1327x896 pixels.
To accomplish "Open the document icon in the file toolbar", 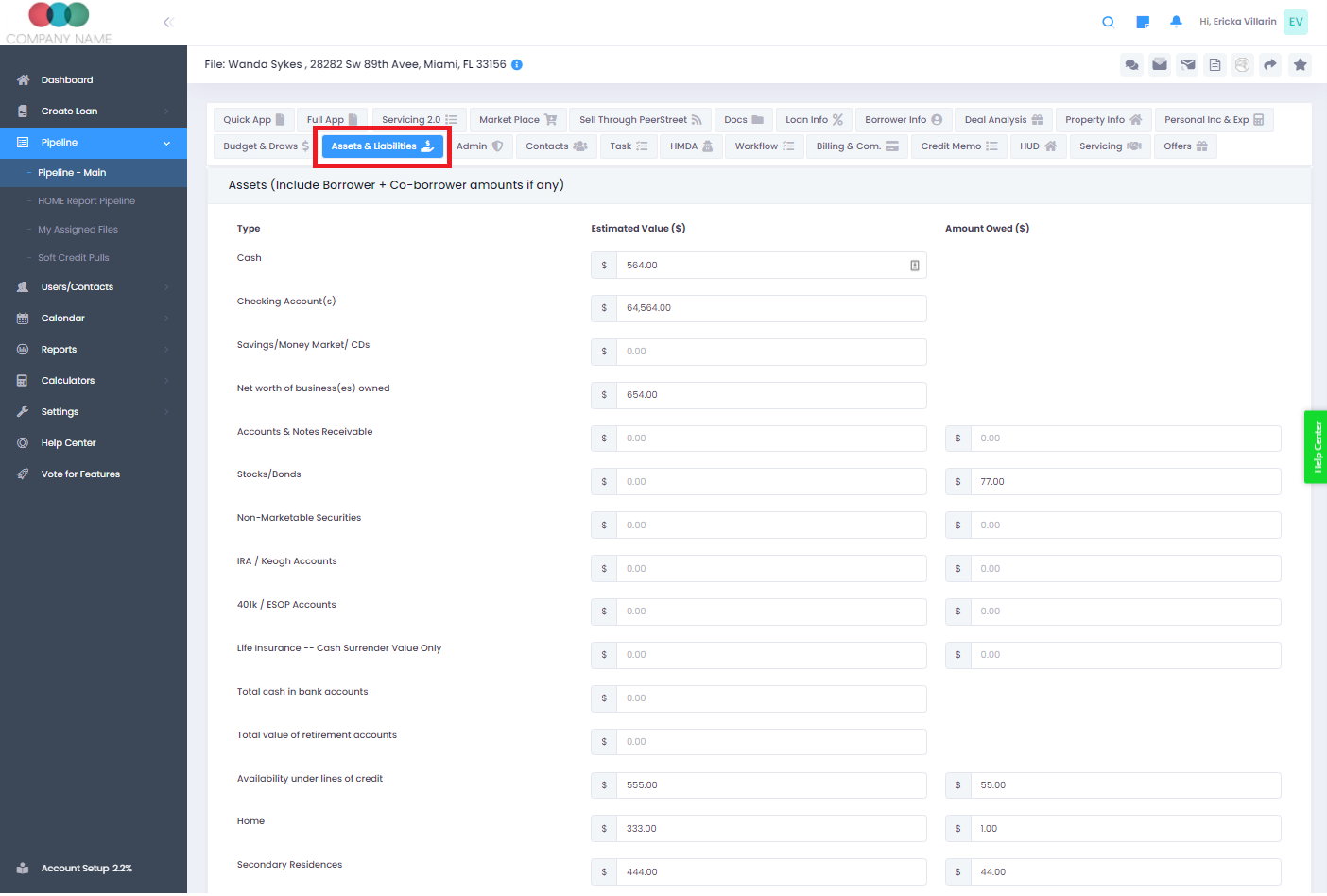I will click(x=1215, y=64).
